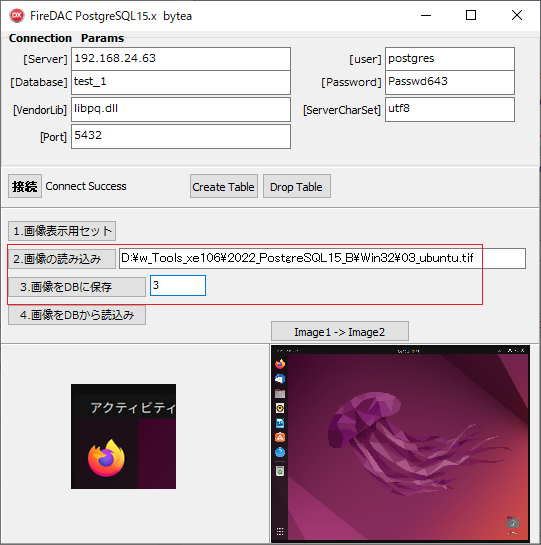Click the 2.画像の読み込み button

point(62,259)
